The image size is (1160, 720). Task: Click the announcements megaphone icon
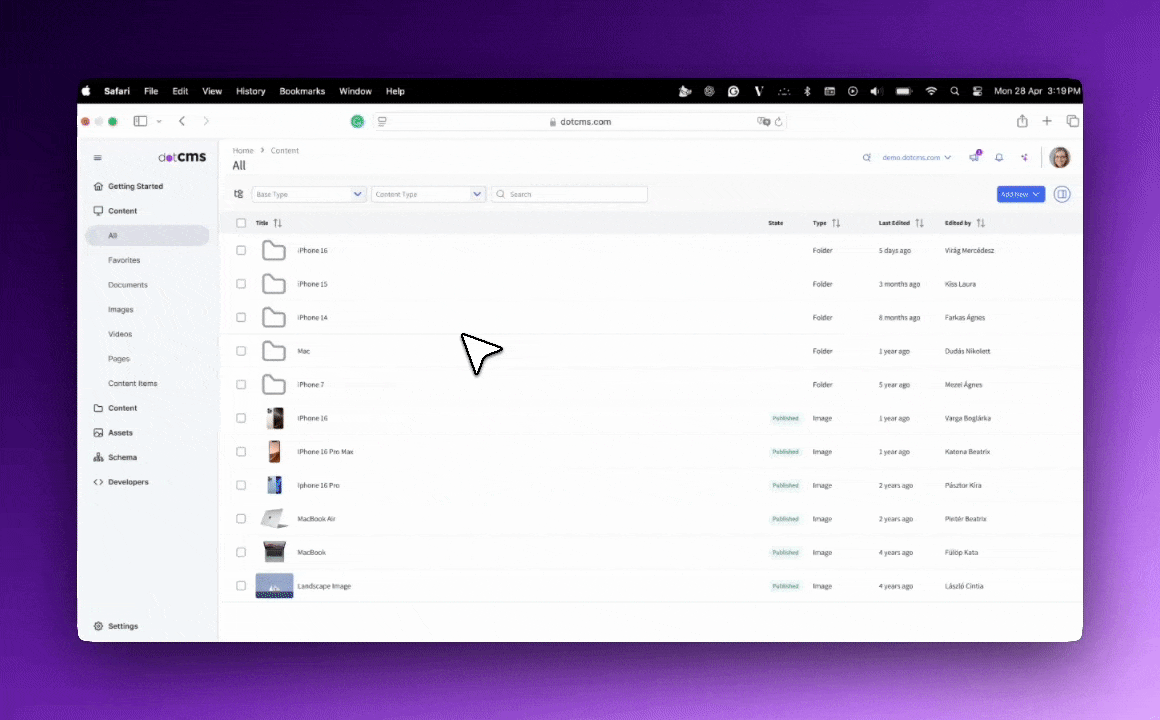pyautogui.click(x=974, y=158)
